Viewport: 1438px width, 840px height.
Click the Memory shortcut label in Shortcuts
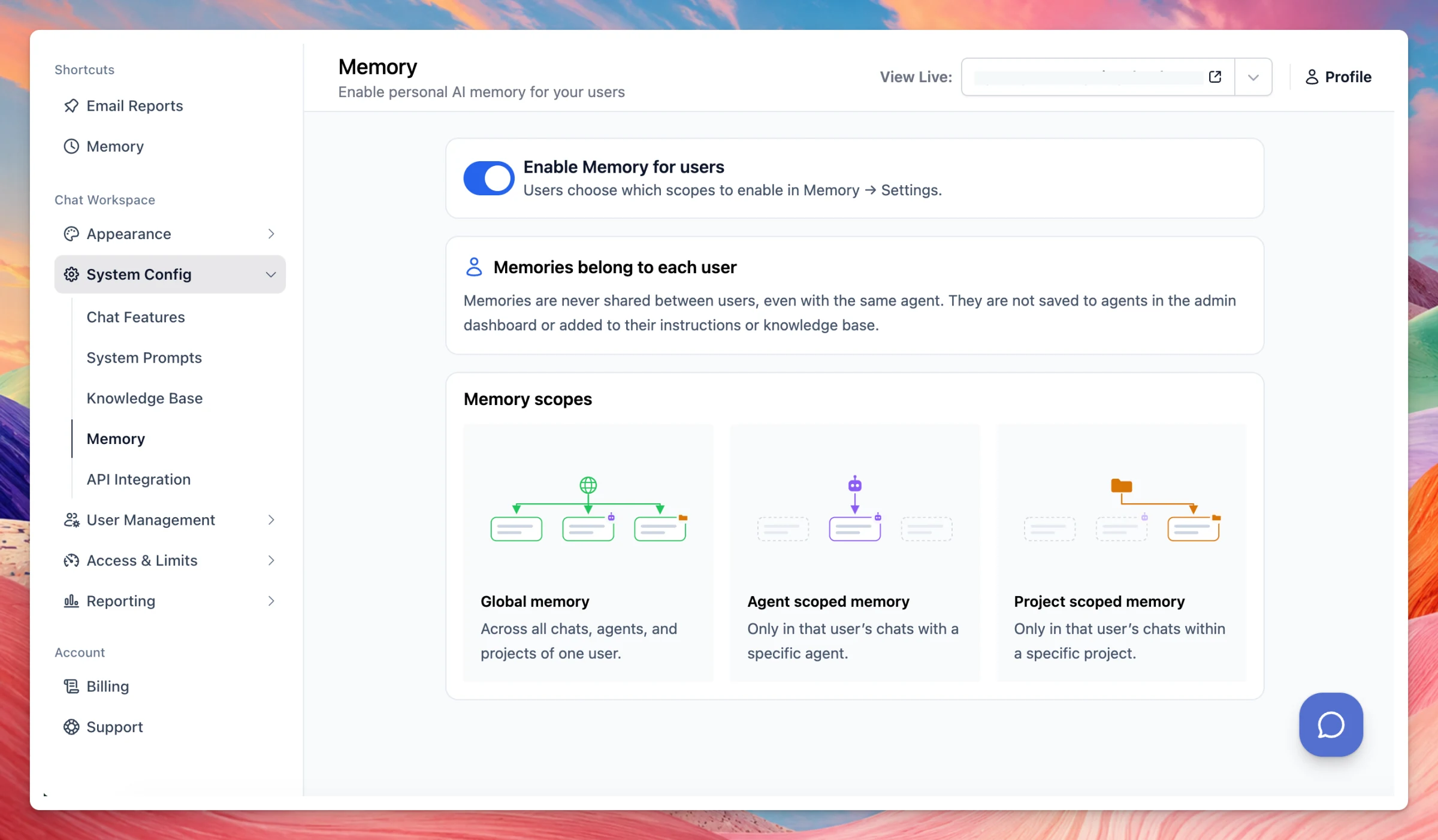(x=115, y=146)
